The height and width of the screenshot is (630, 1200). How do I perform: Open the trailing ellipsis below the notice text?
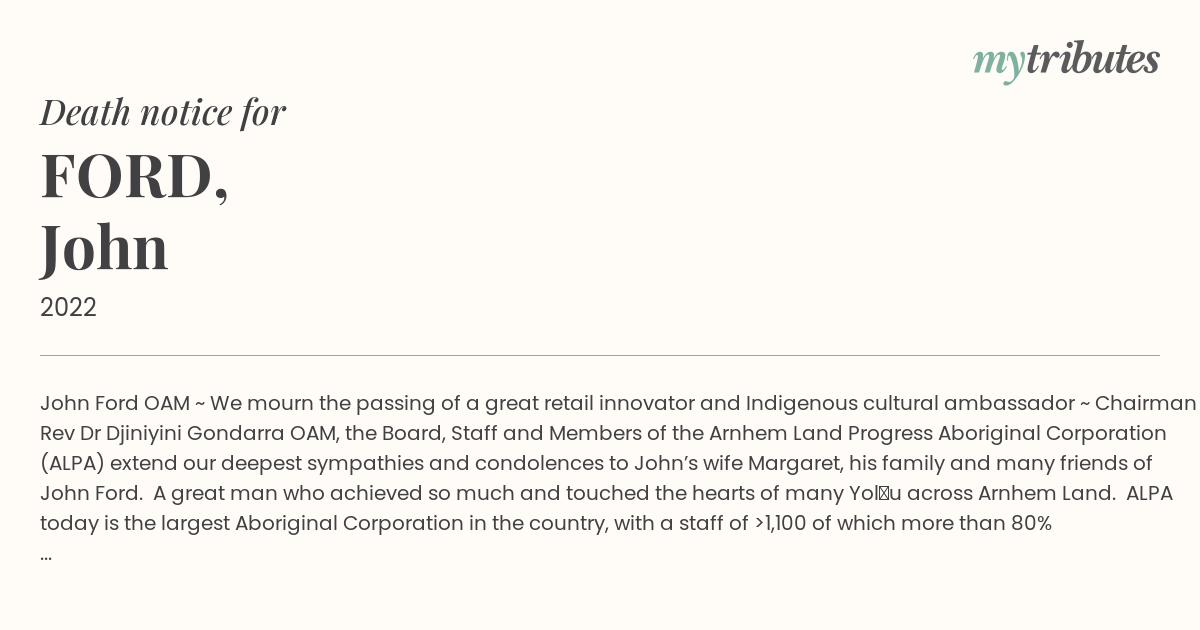click(x=46, y=556)
